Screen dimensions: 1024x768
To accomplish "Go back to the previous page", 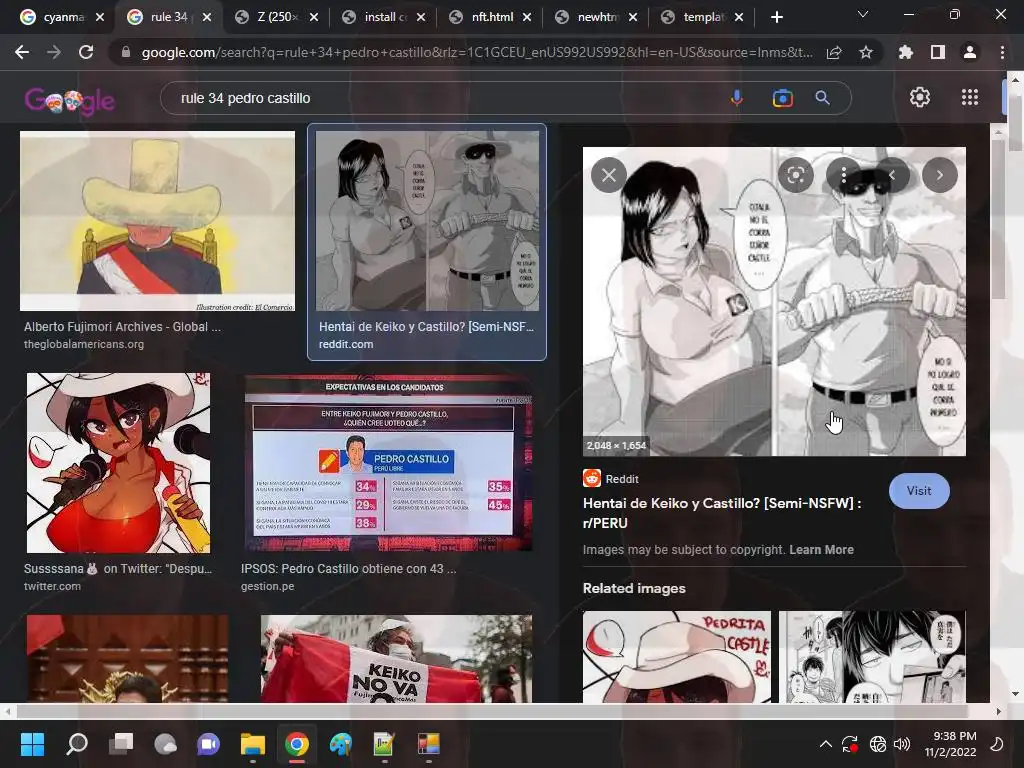I will pos(22,52).
